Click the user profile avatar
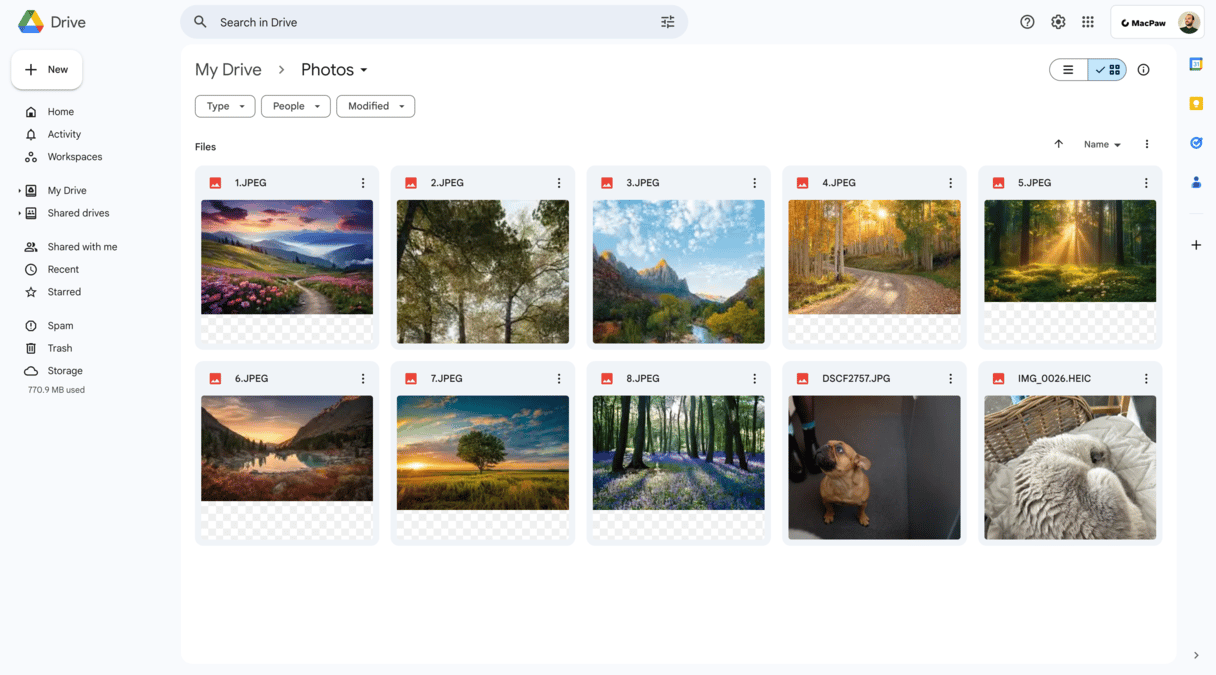 point(1188,22)
